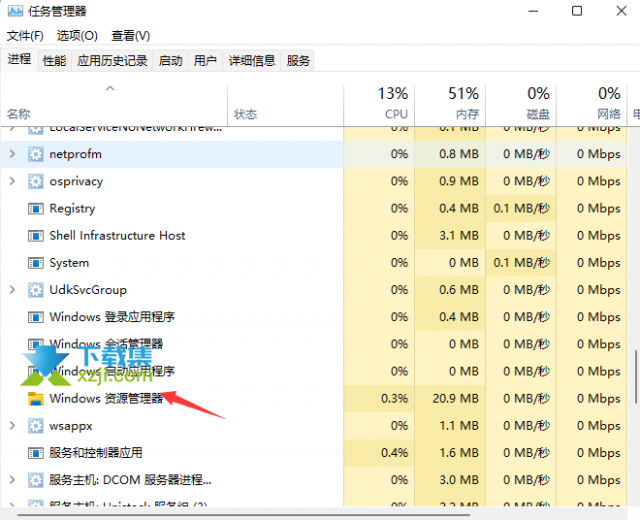Viewport: 640px width, 520px height.
Task: Switch to the 服务 tab
Action: [298, 61]
